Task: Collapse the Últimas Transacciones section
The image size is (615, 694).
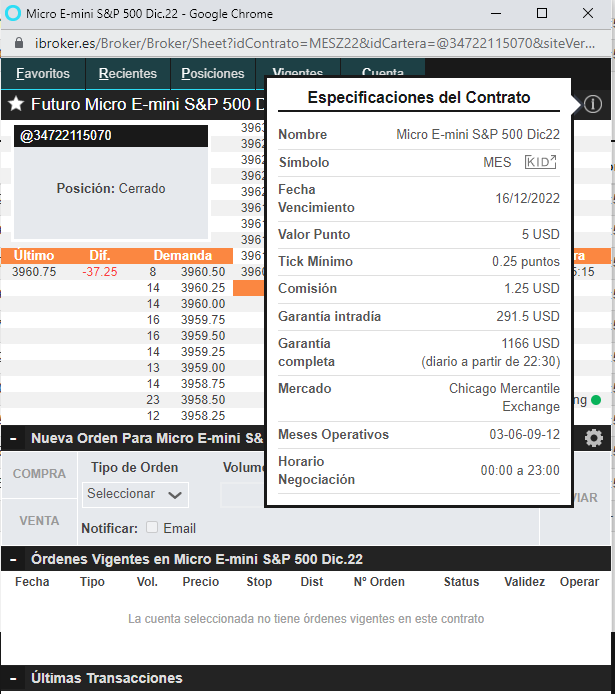Action: point(13,679)
